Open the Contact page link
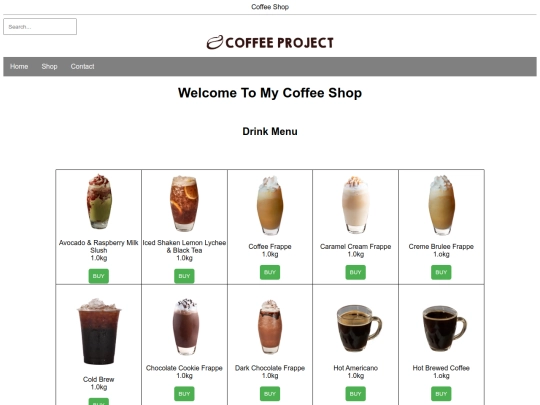This screenshot has height=405, width=540. click(82, 66)
